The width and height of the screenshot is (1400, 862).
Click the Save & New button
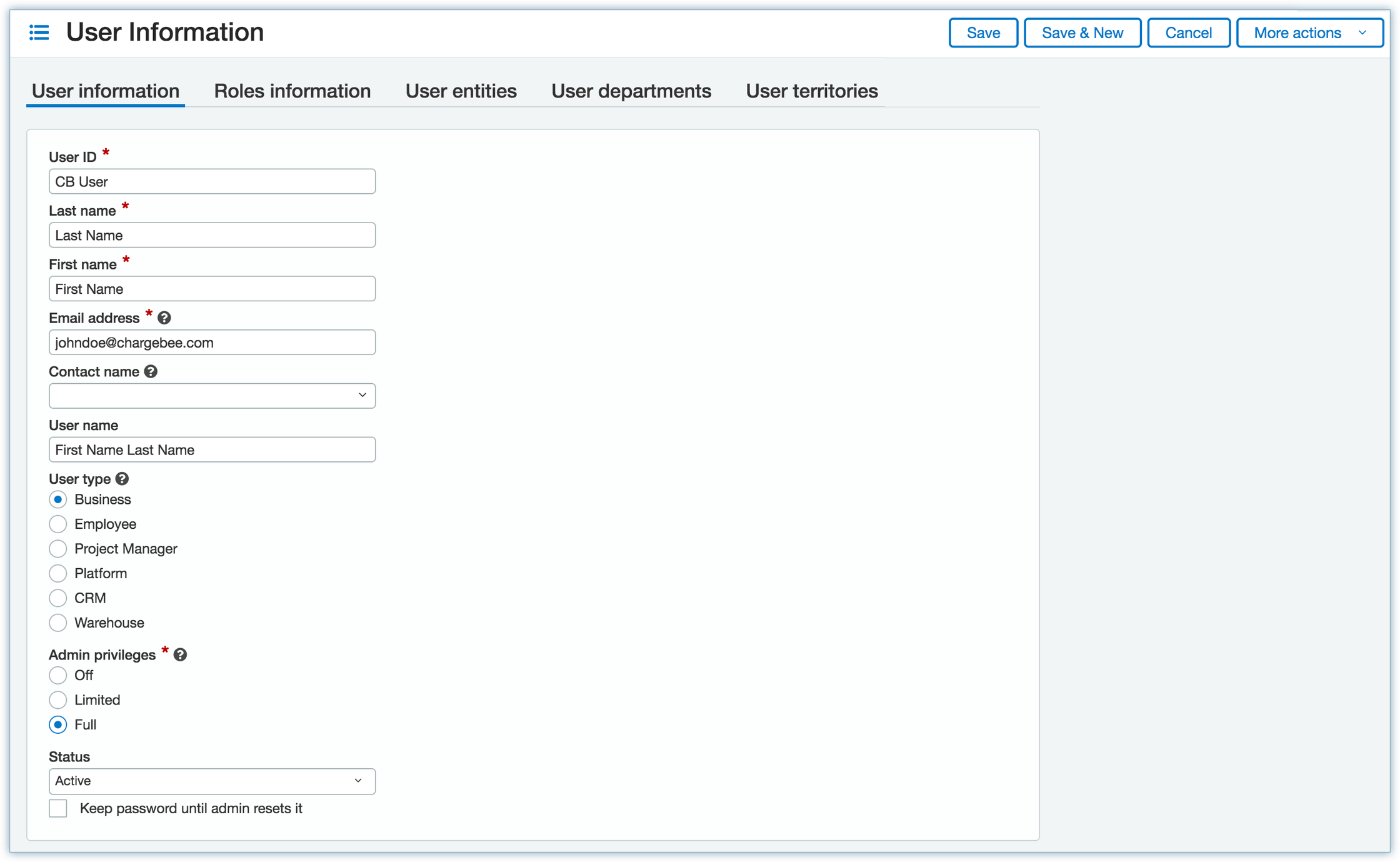1082,33
